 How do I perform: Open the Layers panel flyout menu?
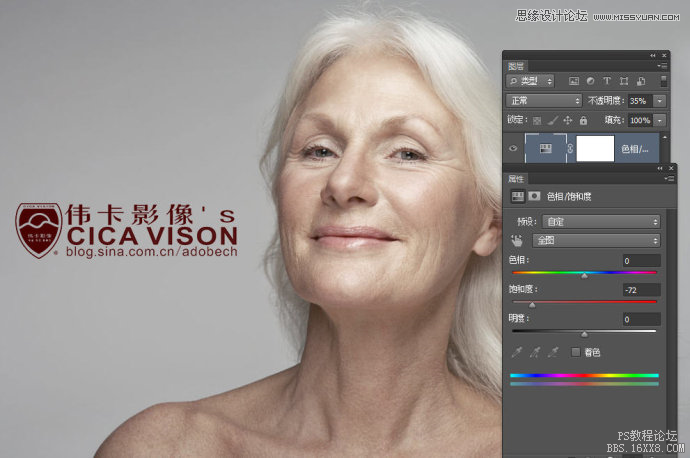click(663, 66)
